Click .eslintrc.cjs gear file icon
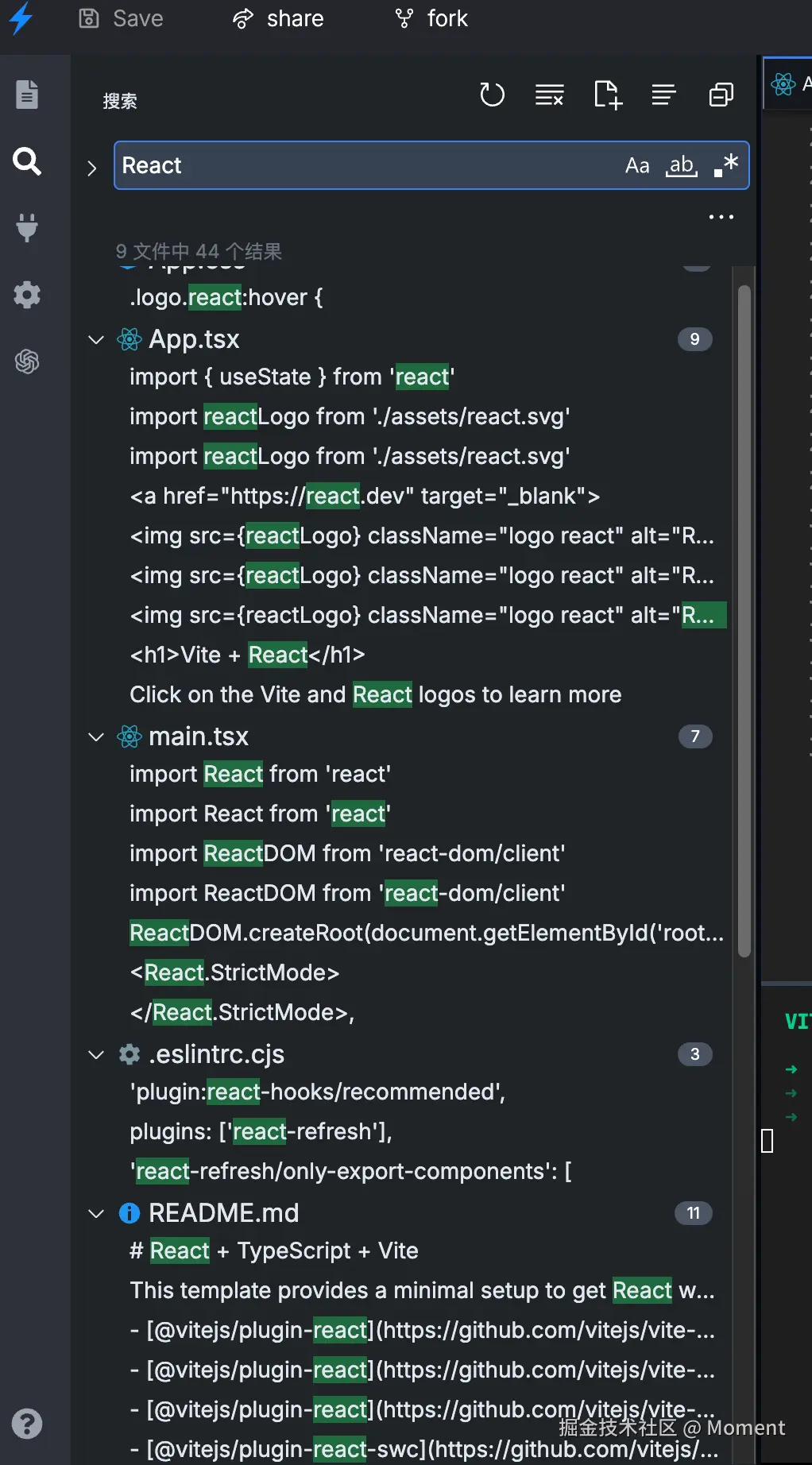This screenshot has height=1465, width=812. [x=130, y=1054]
